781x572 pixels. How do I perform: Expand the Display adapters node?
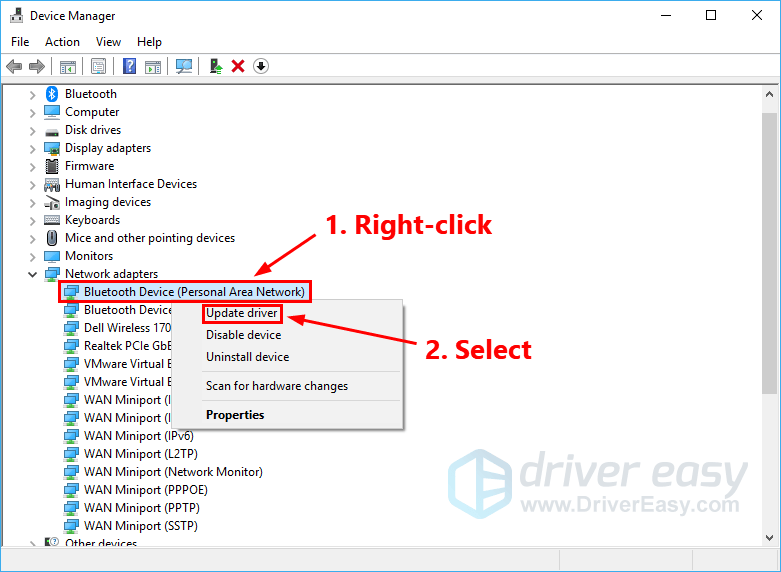32,148
